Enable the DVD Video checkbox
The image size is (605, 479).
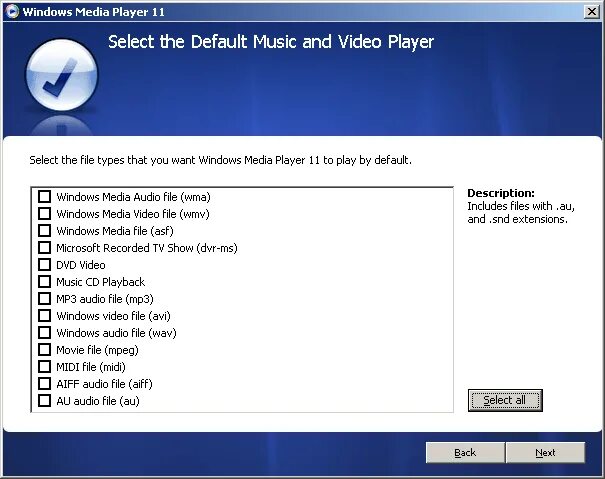44,264
